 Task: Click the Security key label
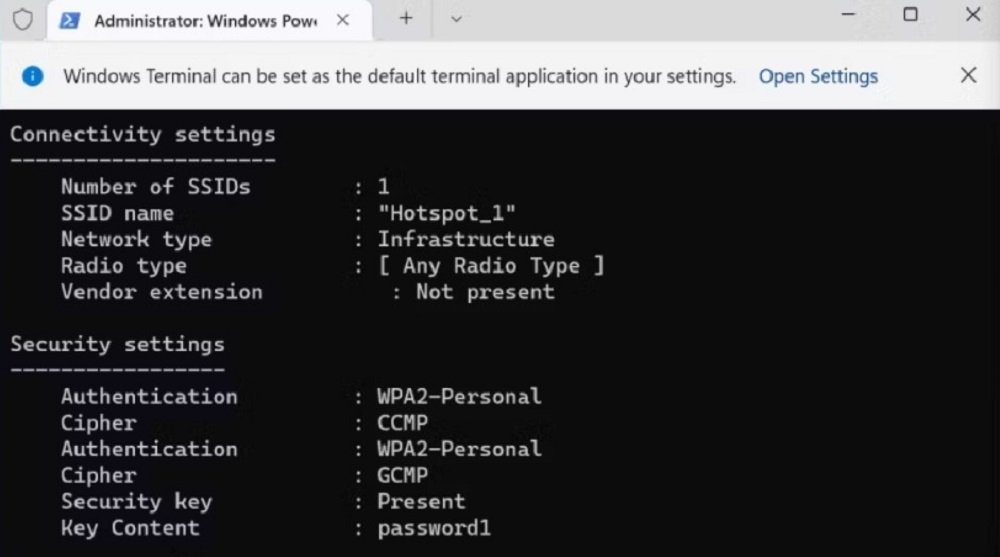(136, 502)
